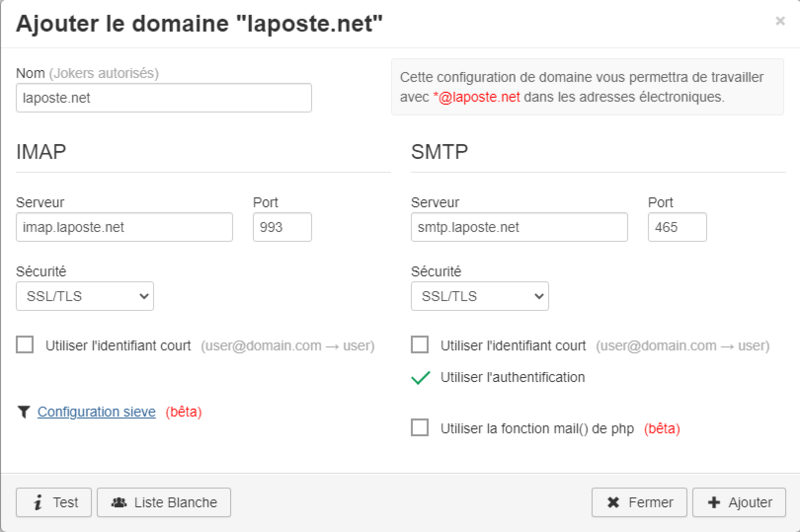Click the filter icon beside Configuration sieve

click(x=23, y=411)
